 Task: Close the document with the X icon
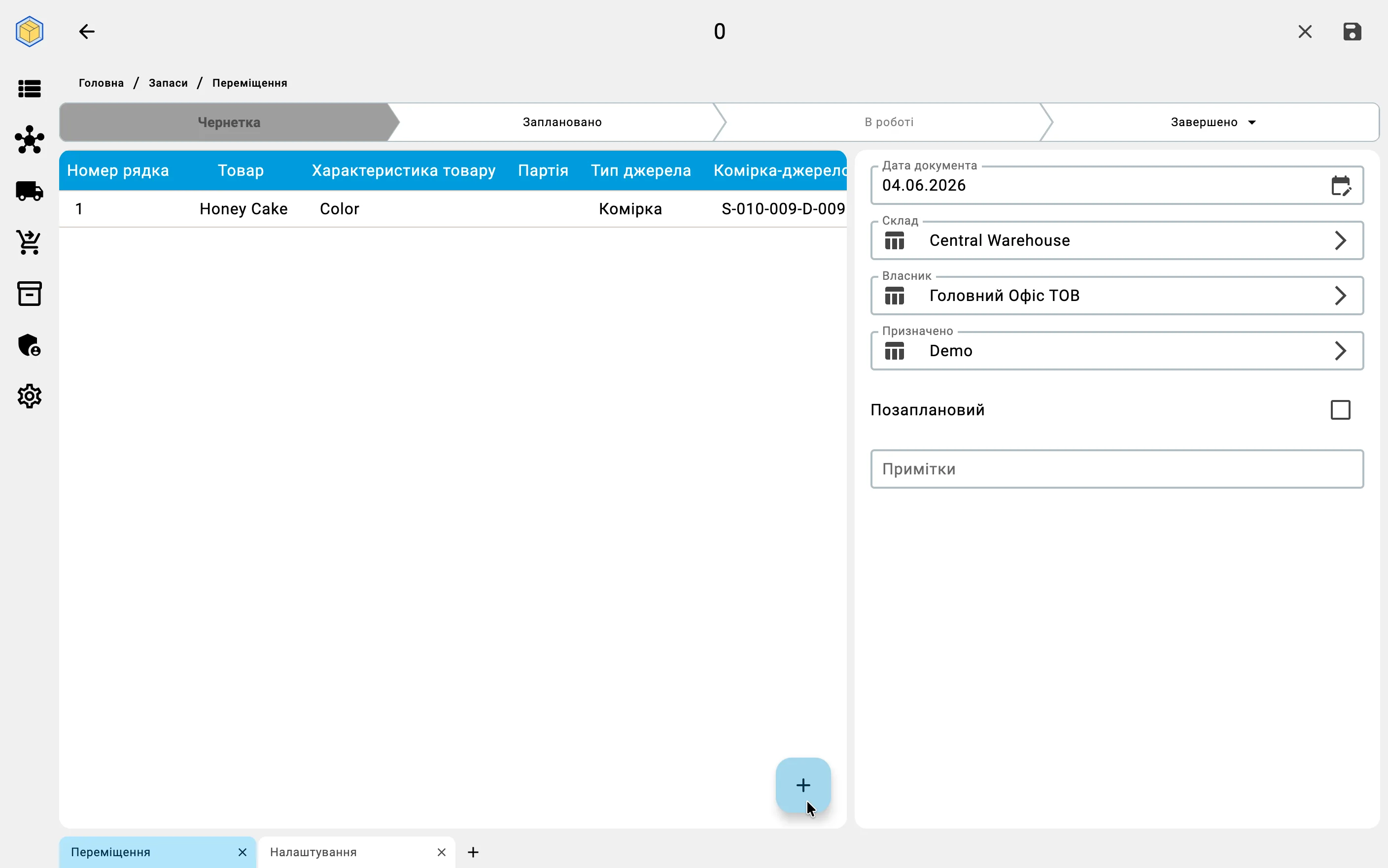[1305, 32]
